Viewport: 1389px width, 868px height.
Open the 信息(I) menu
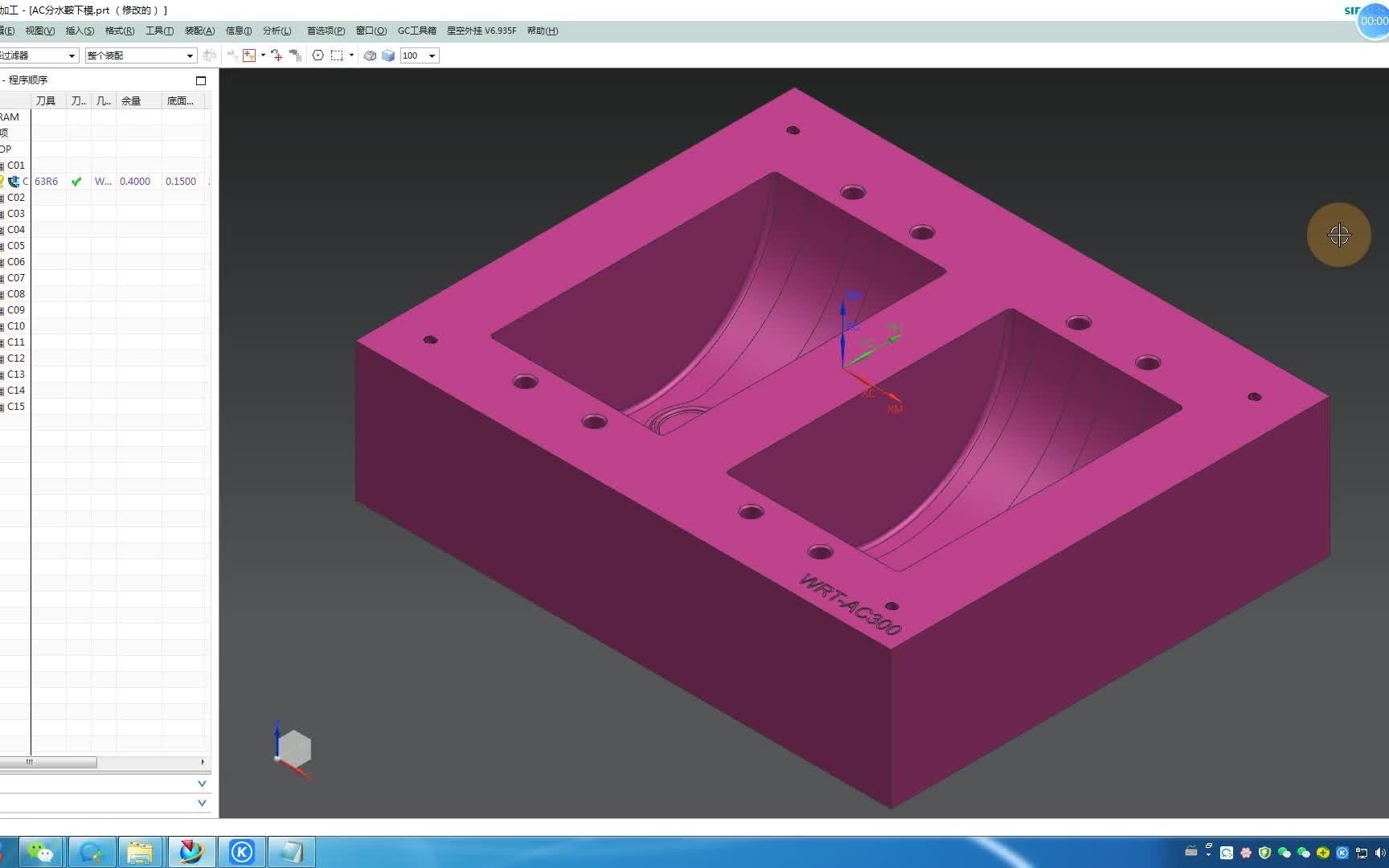point(239,31)
